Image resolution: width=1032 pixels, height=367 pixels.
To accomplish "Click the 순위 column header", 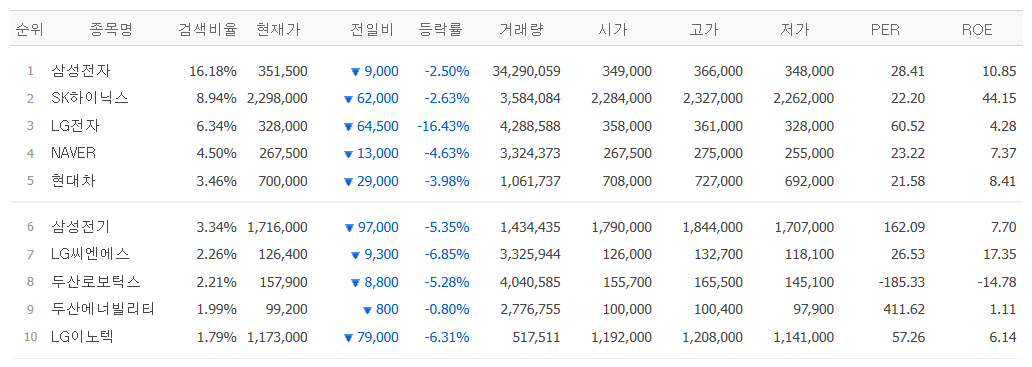I will [30, 30].
